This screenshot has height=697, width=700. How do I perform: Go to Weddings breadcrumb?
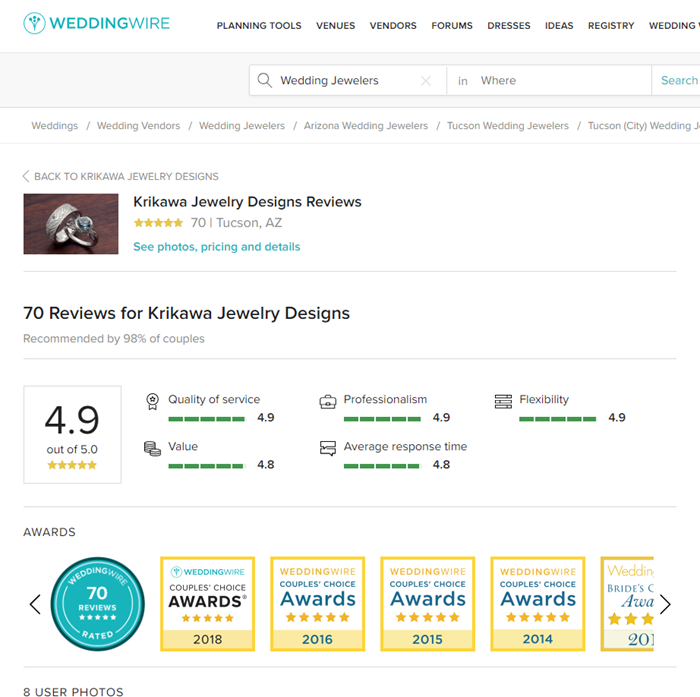coord(54,126)
